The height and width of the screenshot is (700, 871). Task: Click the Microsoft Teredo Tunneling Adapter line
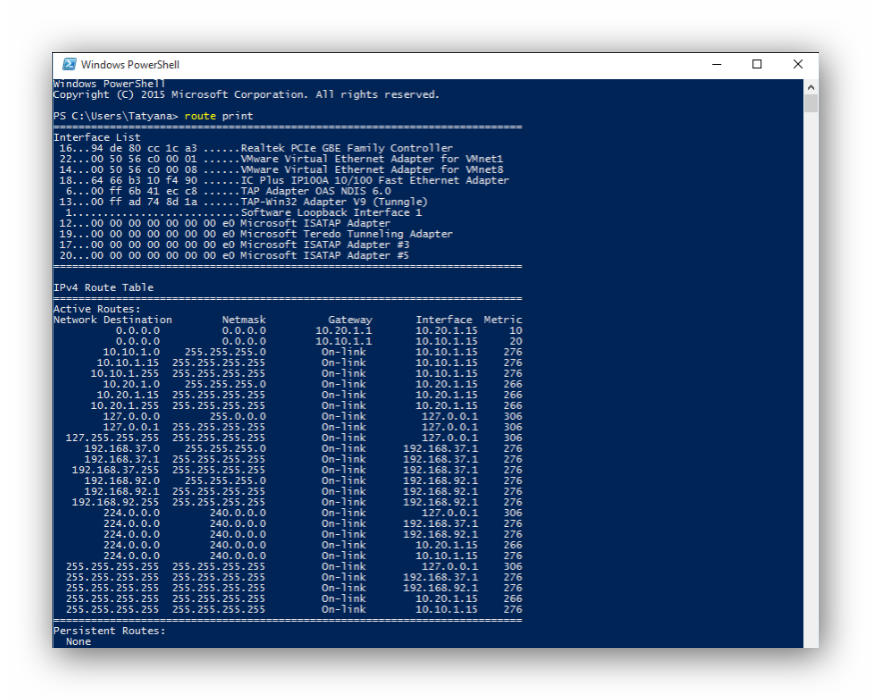[256, 234]
